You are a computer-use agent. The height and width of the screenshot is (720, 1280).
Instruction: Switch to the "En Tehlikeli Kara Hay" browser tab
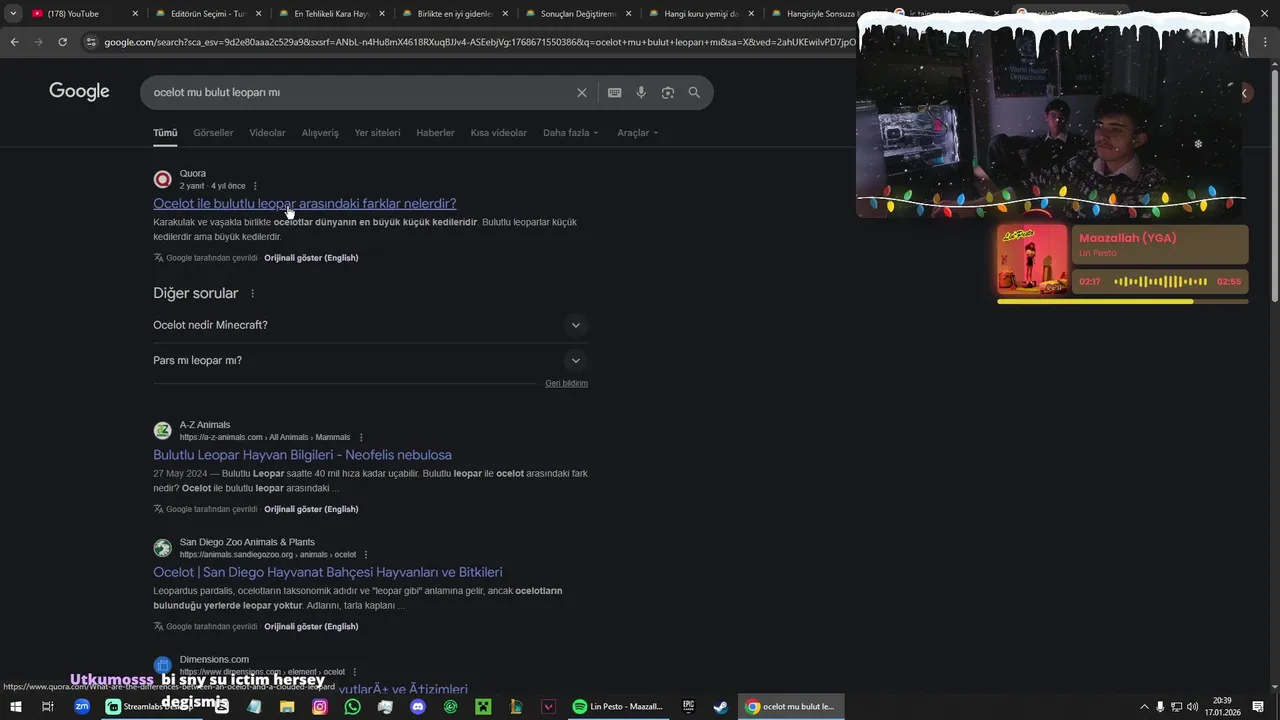pyautogui.click(x=330, y=14)
